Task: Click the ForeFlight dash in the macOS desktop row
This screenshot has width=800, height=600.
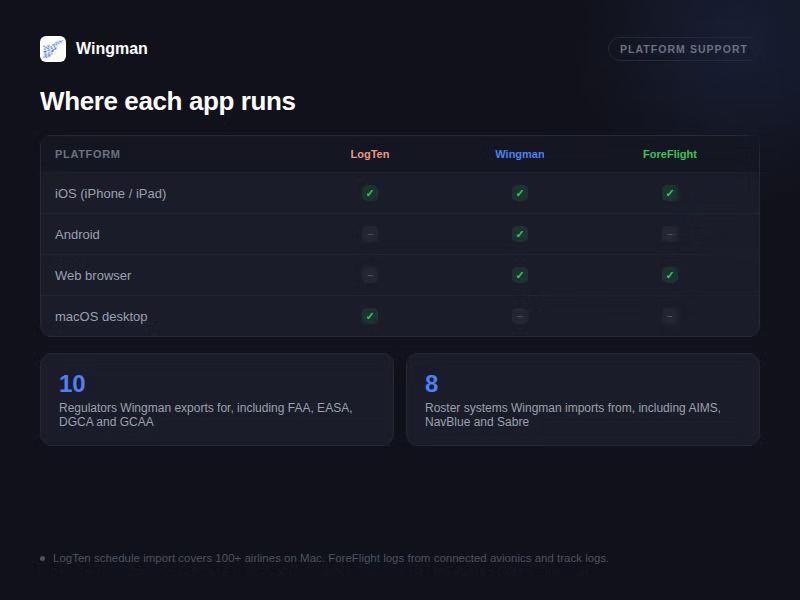Action: pos(670,316)
